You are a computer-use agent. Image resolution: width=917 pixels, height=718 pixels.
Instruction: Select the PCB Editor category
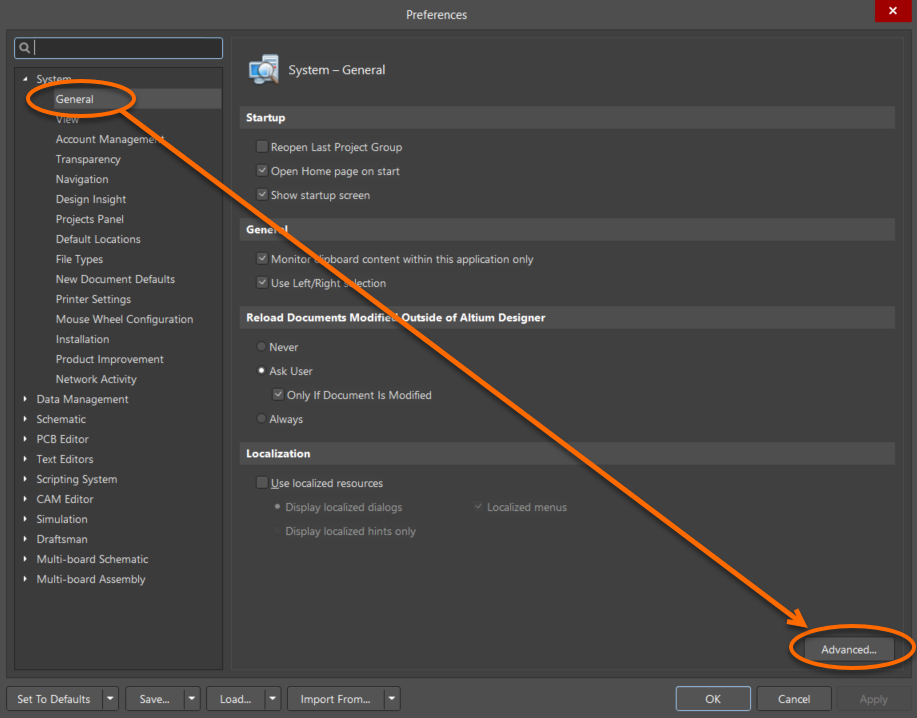click(63, 439)
